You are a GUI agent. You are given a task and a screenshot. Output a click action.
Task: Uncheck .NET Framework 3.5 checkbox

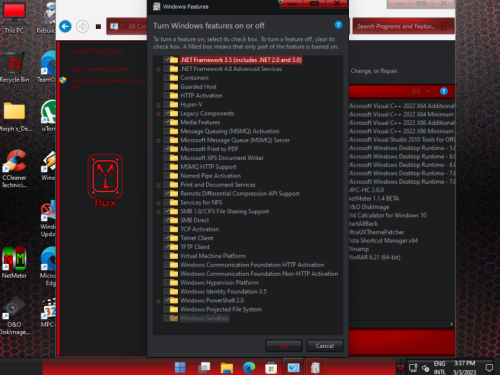point(166,60)
